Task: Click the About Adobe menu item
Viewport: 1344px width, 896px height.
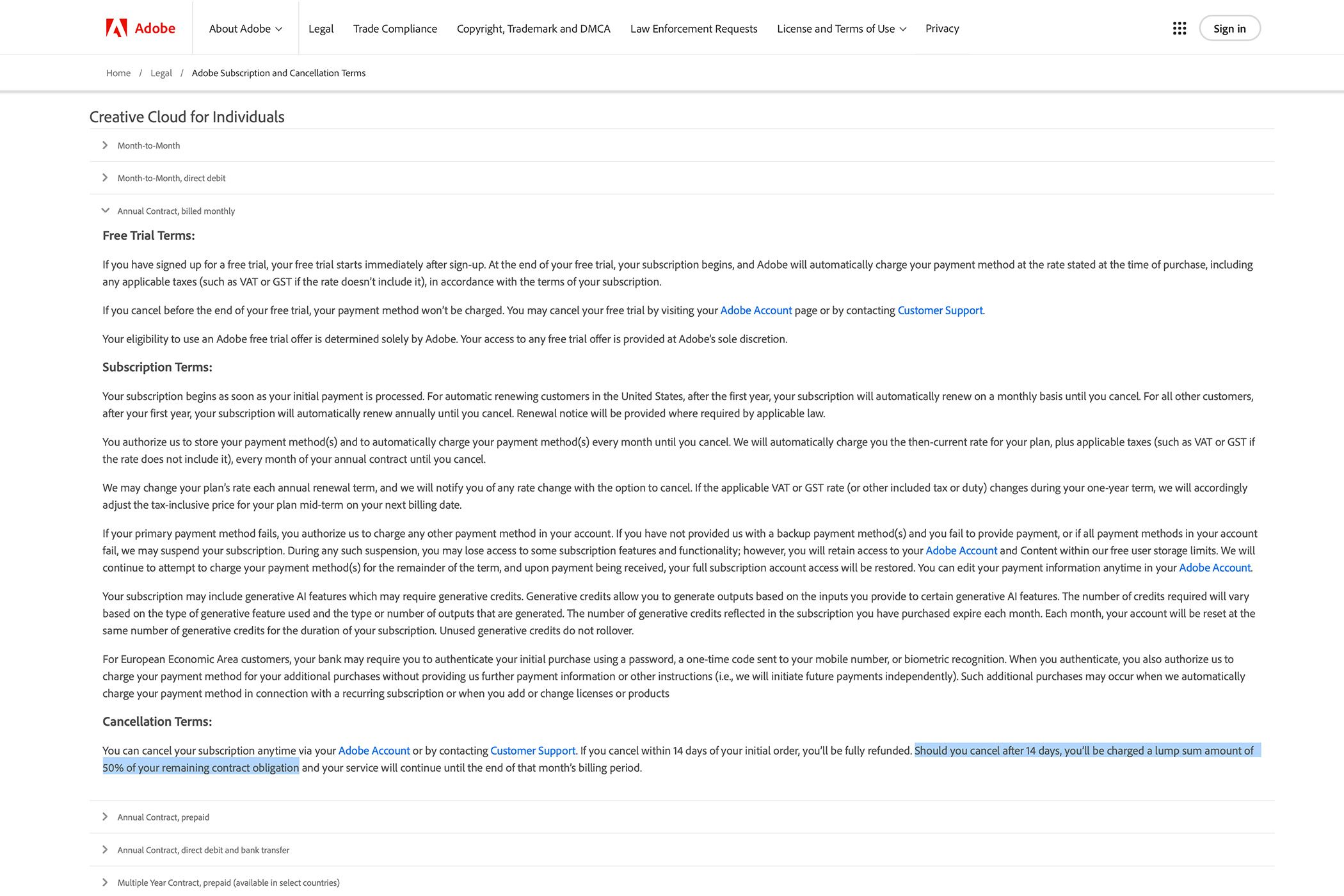Action: pos(243,27)
